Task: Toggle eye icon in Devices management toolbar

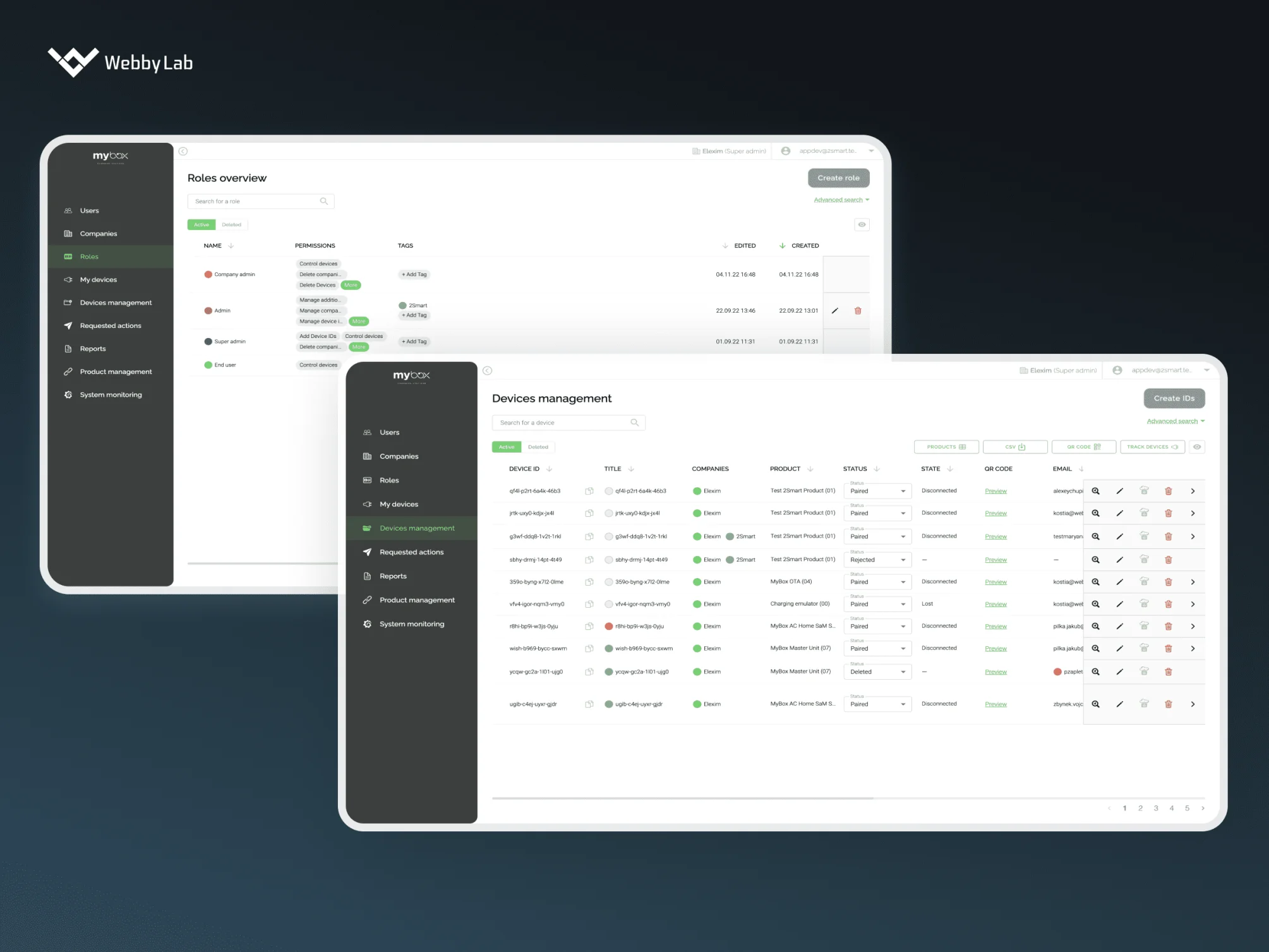Action: (x=1197, y=447)
